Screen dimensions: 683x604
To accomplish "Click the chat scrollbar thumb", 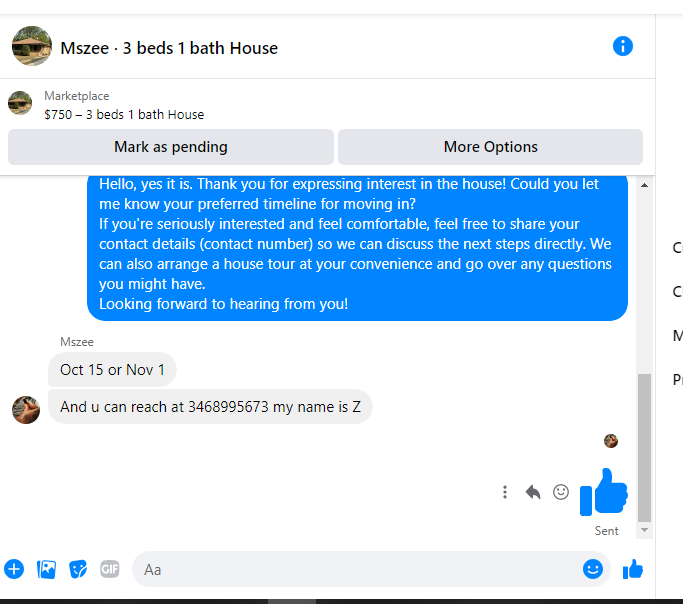I will pyautogui.click(x=644, y=447).
